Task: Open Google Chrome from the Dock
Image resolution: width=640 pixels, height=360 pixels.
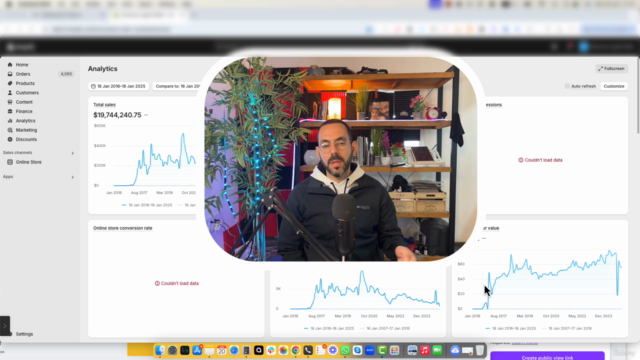Action: click(x=296, y=350)
